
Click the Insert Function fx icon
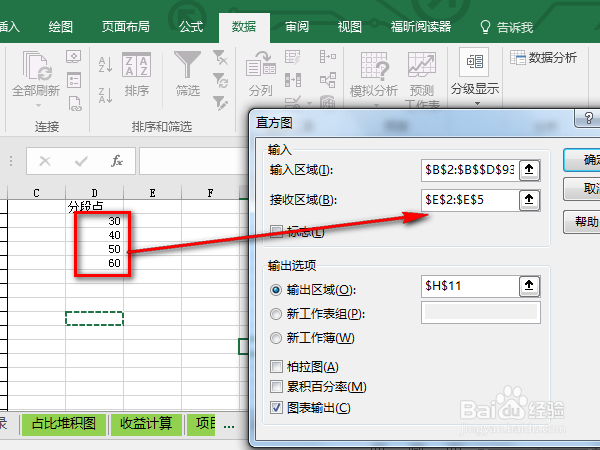pos(117,161)
